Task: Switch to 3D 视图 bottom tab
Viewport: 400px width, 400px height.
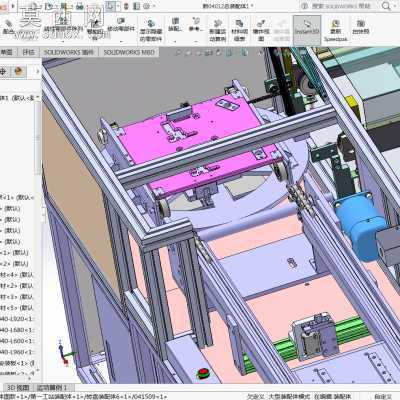Action: point(18,388)
